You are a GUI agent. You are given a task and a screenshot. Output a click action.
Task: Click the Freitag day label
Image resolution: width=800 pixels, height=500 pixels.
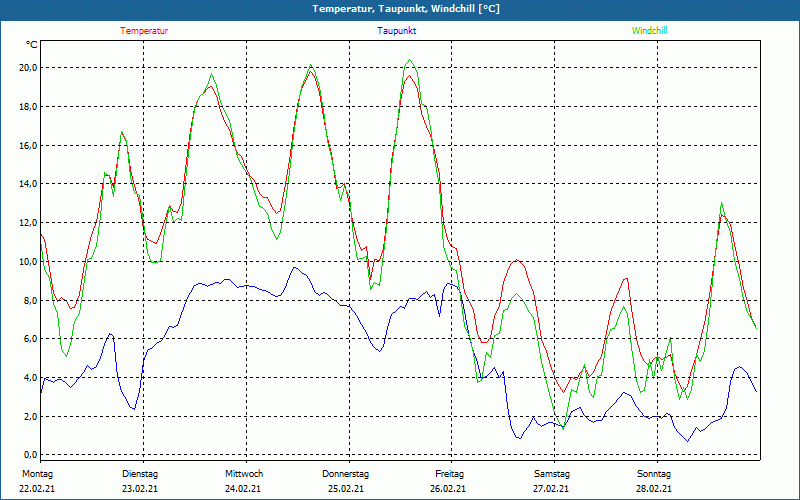449,474
